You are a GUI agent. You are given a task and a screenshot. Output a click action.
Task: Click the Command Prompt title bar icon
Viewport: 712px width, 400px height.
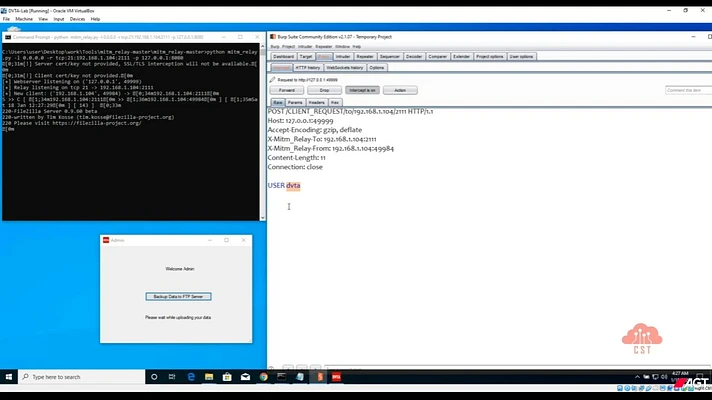tap(8, 37)
